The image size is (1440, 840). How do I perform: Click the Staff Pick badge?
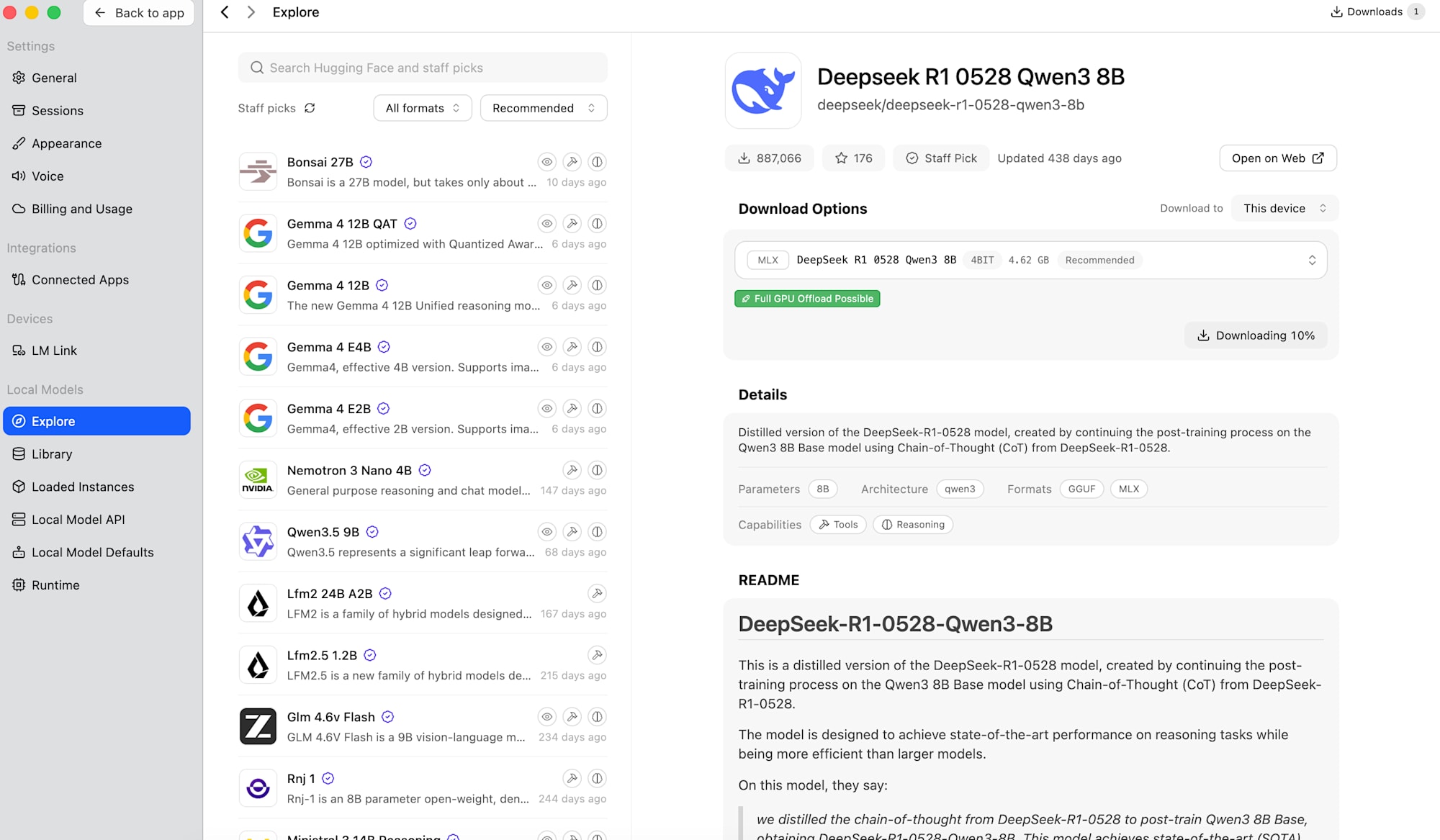941,158
